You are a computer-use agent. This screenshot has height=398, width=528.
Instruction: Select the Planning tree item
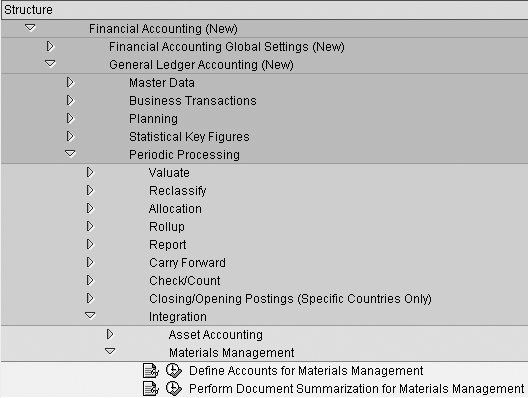click(x=153, y=119)
